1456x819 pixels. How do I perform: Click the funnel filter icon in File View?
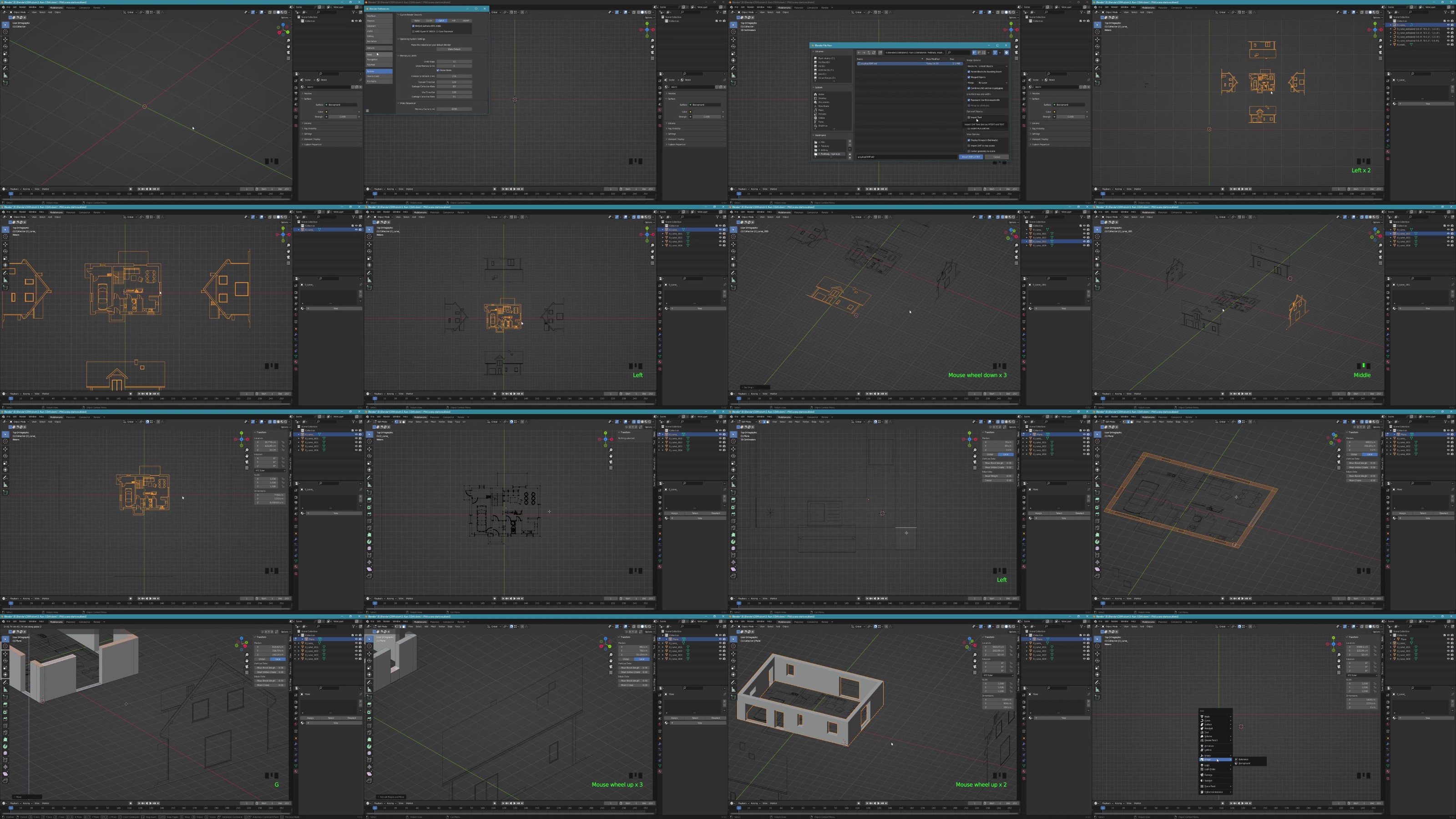click(995, 53)
